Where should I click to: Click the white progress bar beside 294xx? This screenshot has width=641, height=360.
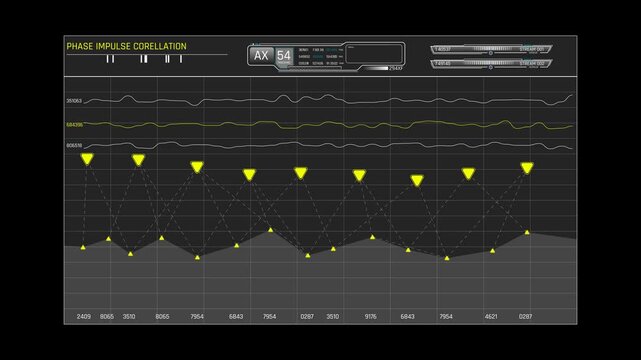coord(377,68)
